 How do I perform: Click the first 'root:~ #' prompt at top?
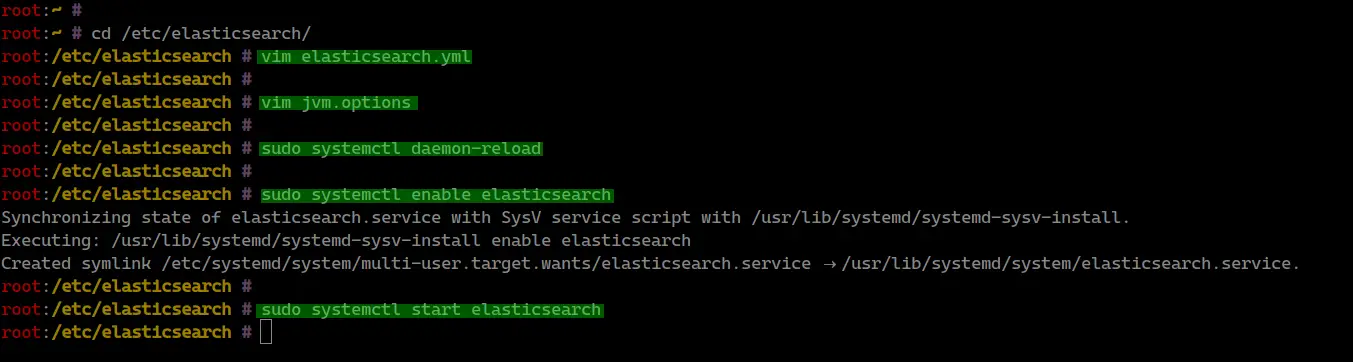(x=36, y=10)
